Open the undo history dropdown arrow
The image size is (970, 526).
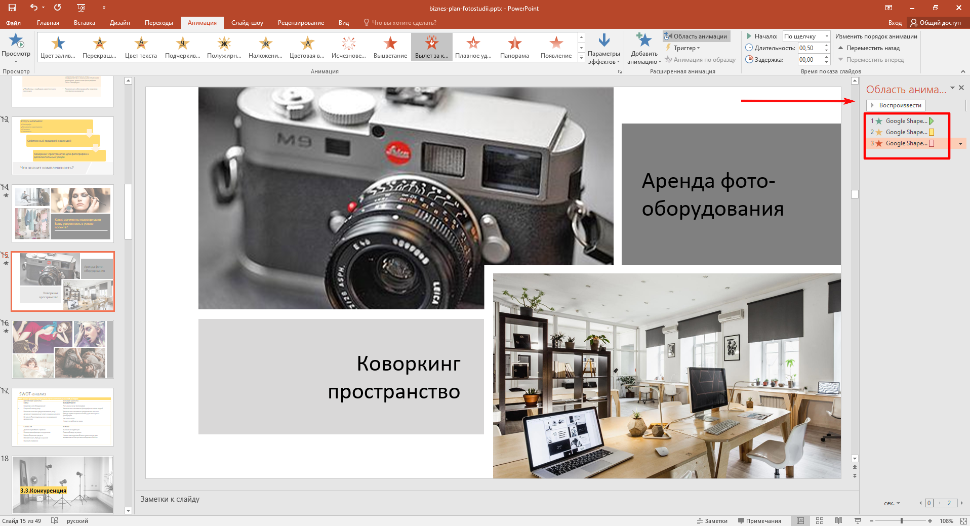coord(43,8)
